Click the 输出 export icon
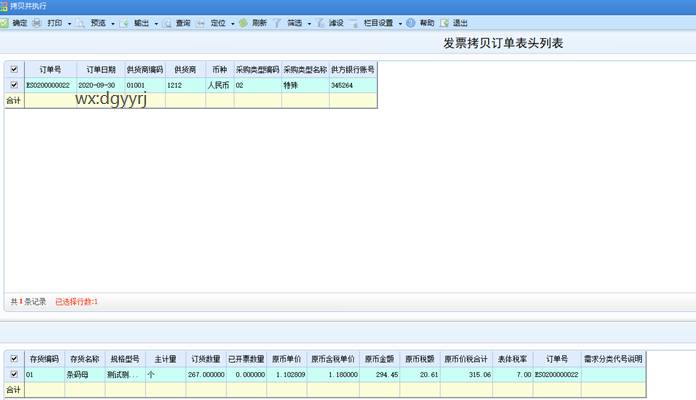Image resolution: width=696 pixels, height=400 pixels. pos(125,22)
